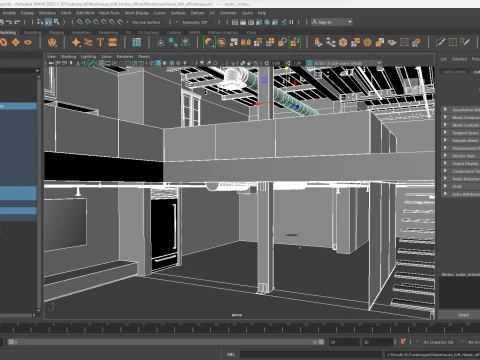The width and height of the screenshot is (480, 360).
Task: Open the Mesh Tools menu
Action: pos(109,13)
